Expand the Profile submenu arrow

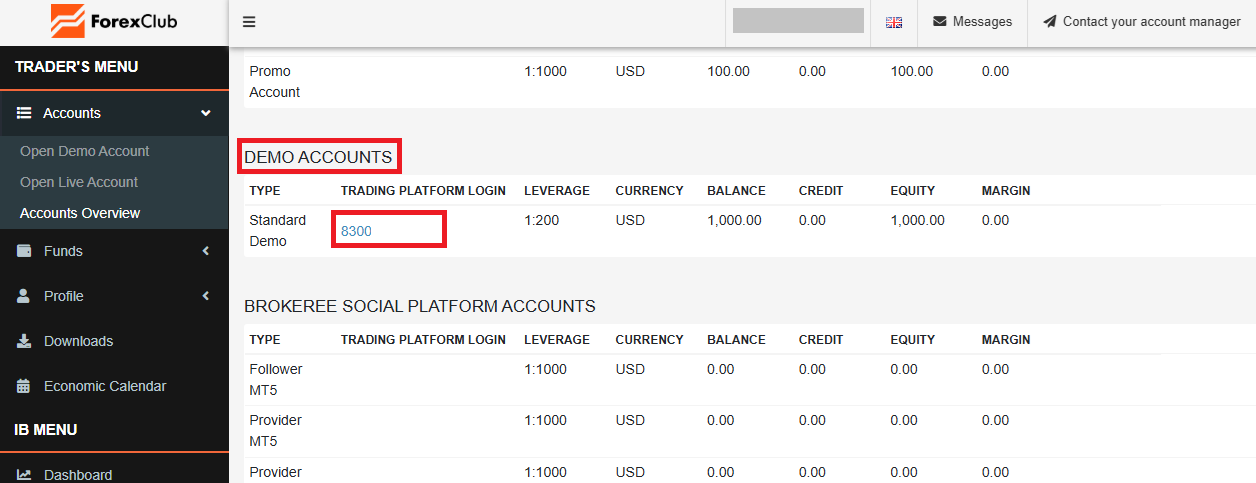206,296
